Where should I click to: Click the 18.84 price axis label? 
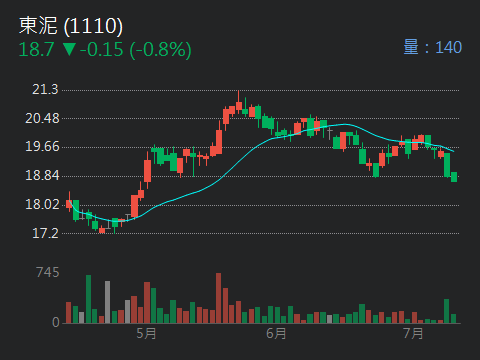tap(42, 175)
